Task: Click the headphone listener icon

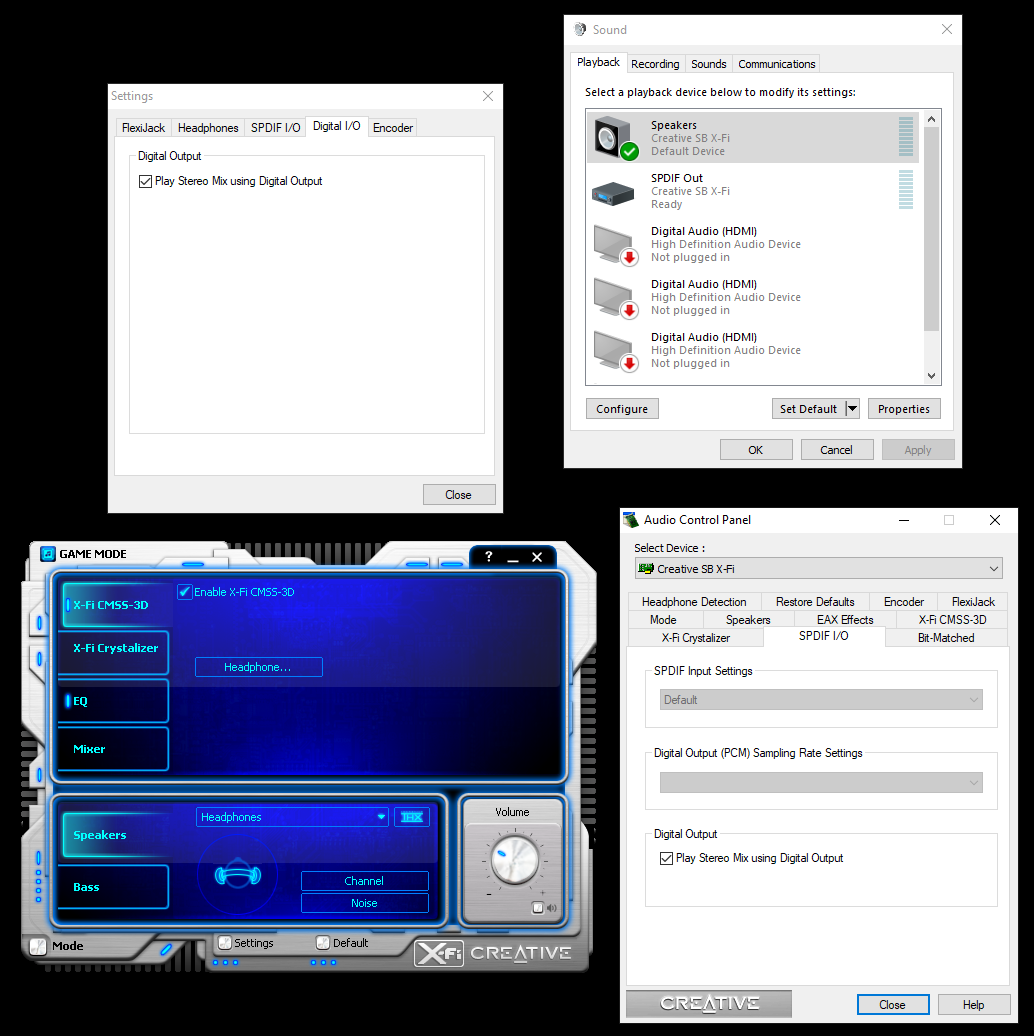Action: pos(237,875)
